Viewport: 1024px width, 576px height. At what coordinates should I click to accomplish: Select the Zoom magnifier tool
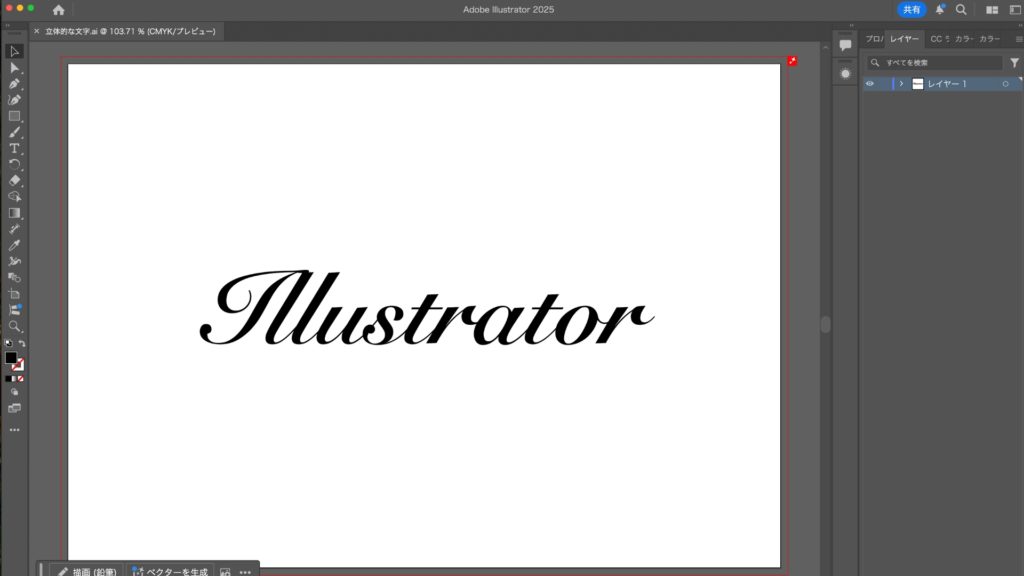[x=14, y=326]
